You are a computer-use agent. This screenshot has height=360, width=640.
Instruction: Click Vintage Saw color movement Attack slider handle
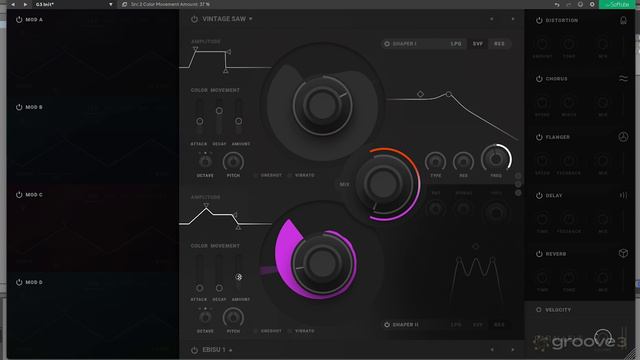pyautogui.click(x=200, y=121)
